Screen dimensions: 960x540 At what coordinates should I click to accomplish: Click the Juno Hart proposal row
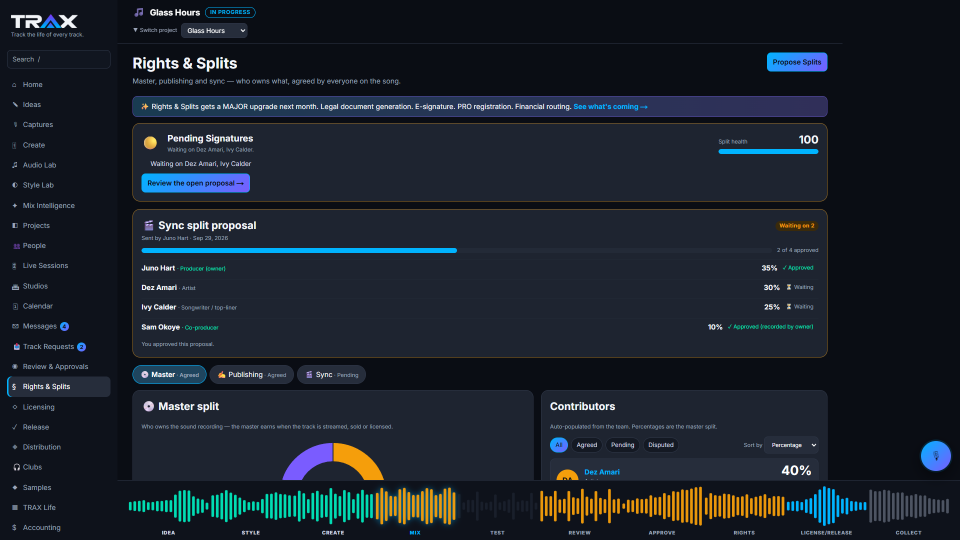point(479,268)
